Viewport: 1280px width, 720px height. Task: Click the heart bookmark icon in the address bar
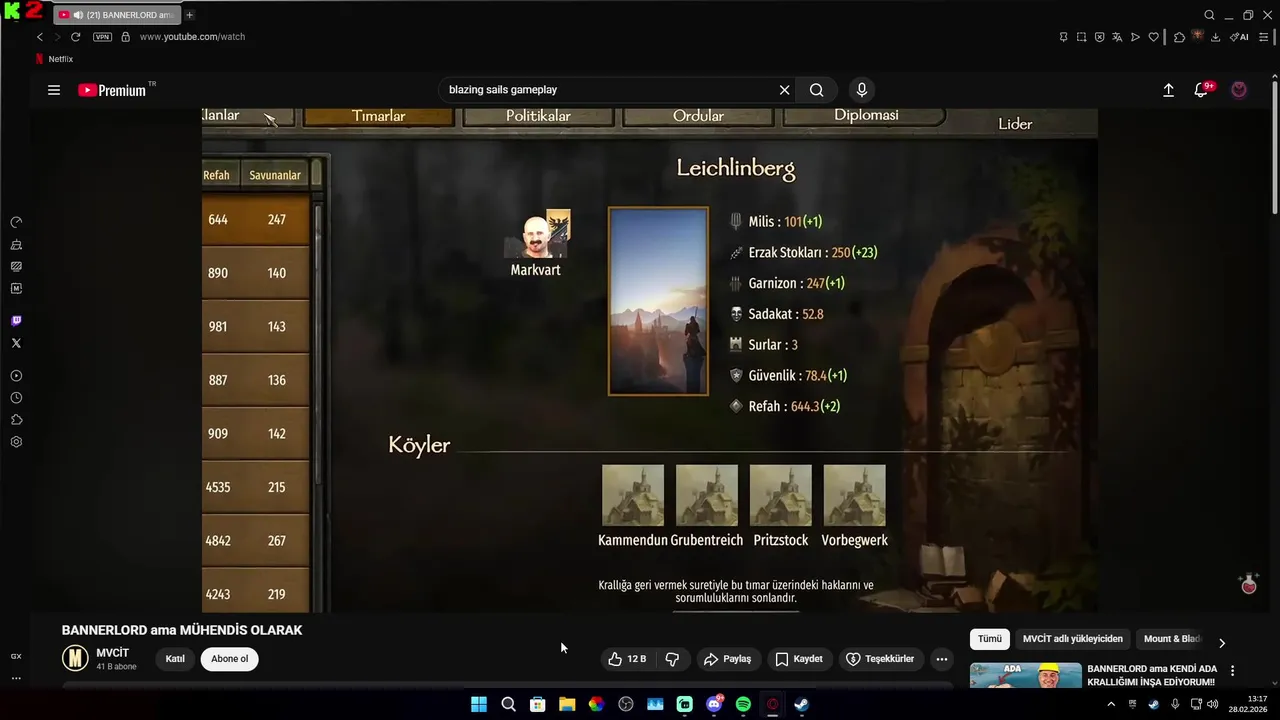click(1153, 37)
